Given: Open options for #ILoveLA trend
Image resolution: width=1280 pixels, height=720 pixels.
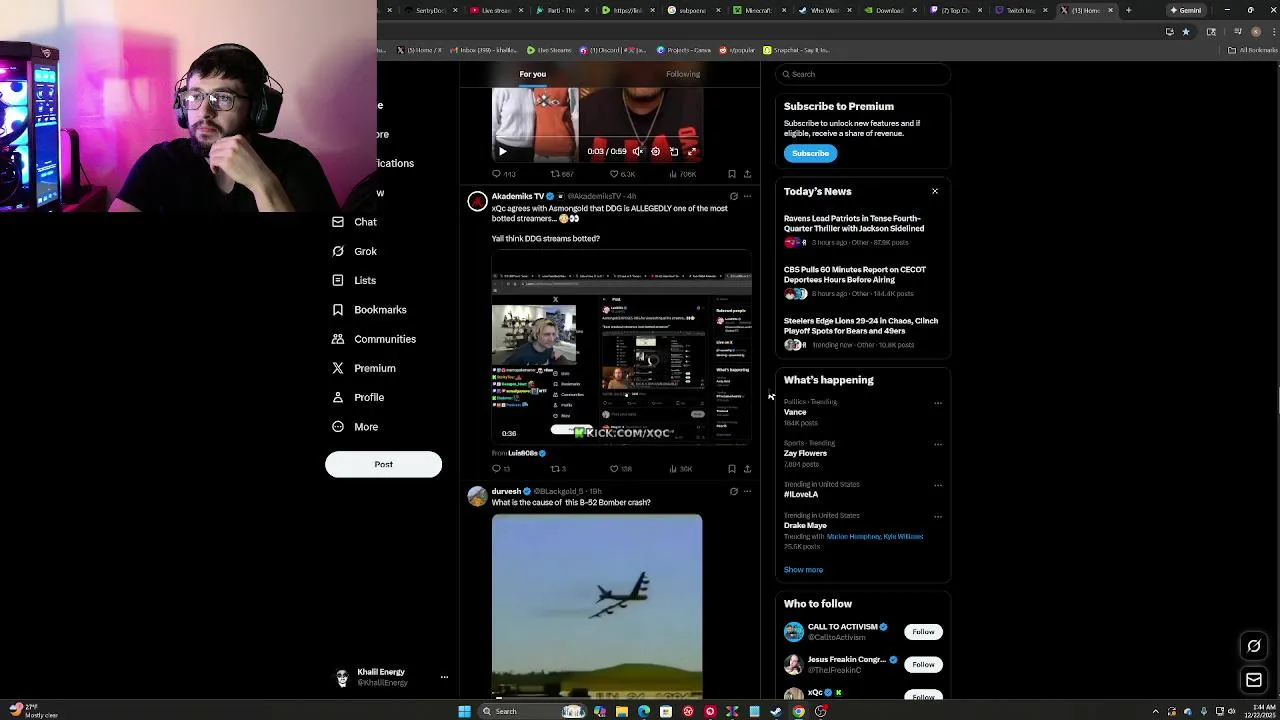Looking at the screenshot, I should (938, 485).
